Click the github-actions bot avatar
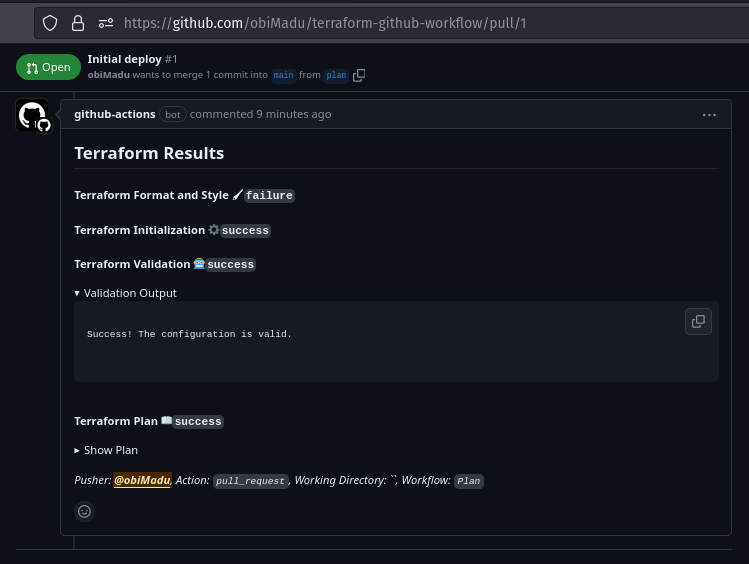Image resolution: width=749 pixels, height=564 pixels. pyautogui.click(x=32, y=115)
